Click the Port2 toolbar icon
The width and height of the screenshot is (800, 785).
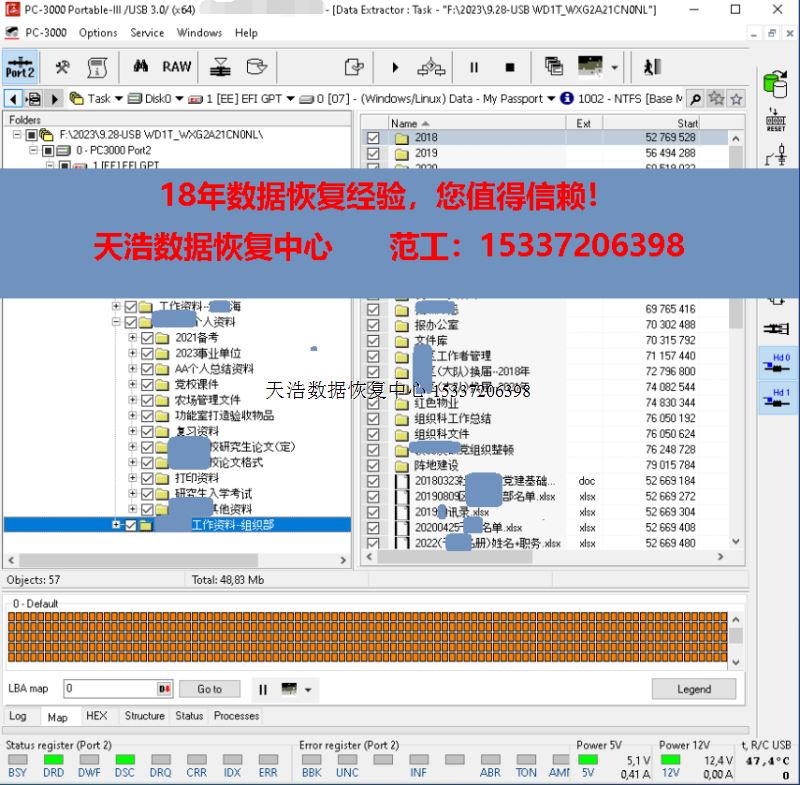[20, 67]
